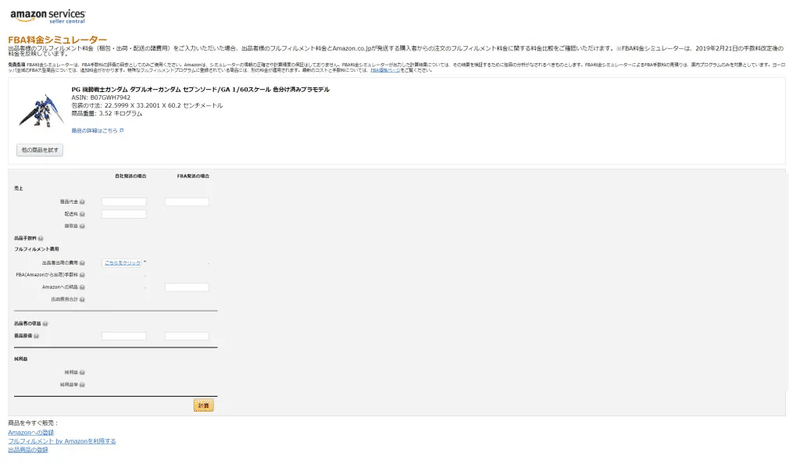Click the product title starting with PG
The image size is (800, 463).
201,89
